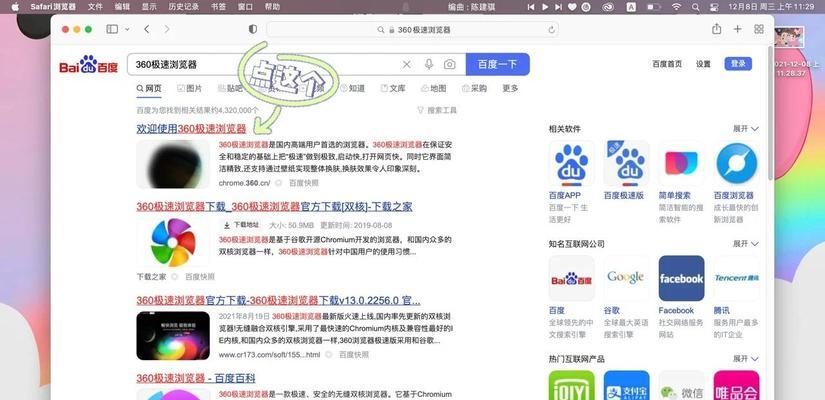This screenshot has height=400, width=825.
Task: Reload the page via address bar
Action: click(551, 30)
